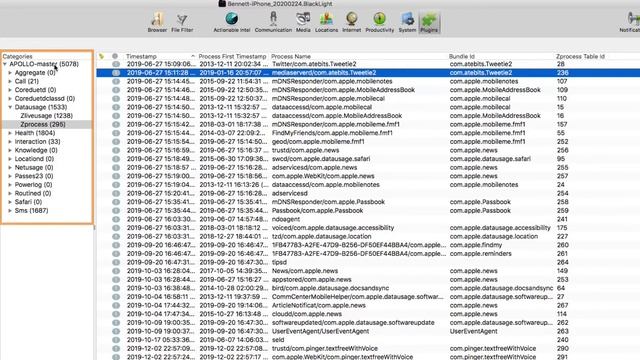Select the Passes23 (0) category

pyautogui.click(x=34, y=176)
